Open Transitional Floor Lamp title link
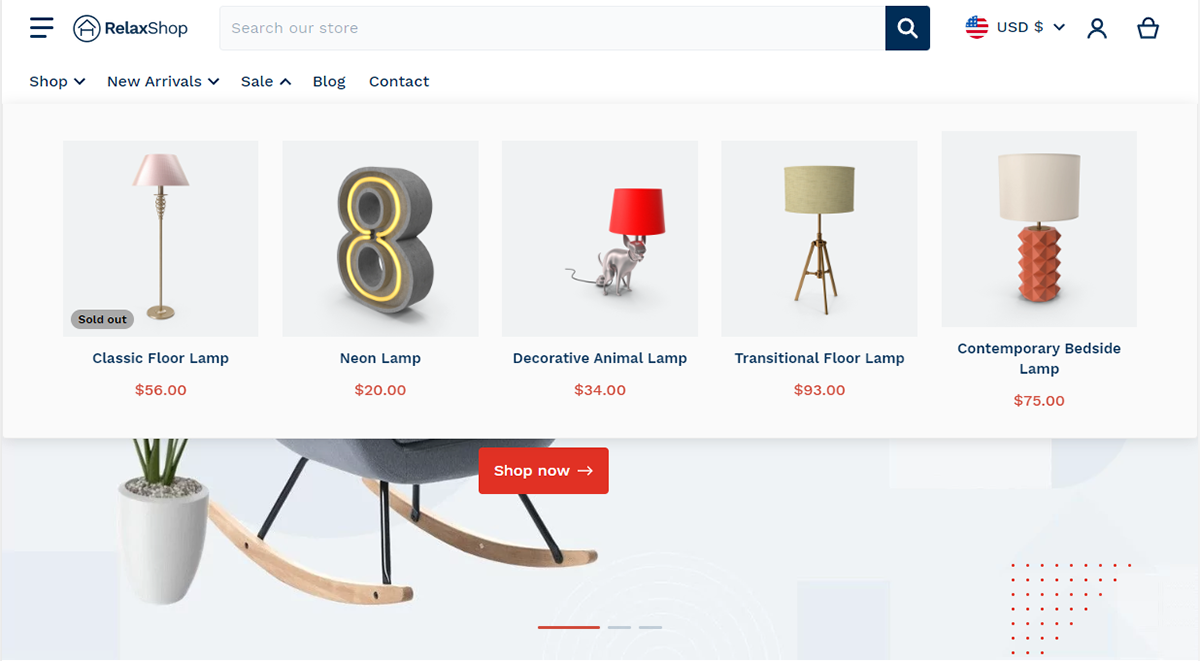Viewport: 1200px width, 661px height. coord(819,358)
